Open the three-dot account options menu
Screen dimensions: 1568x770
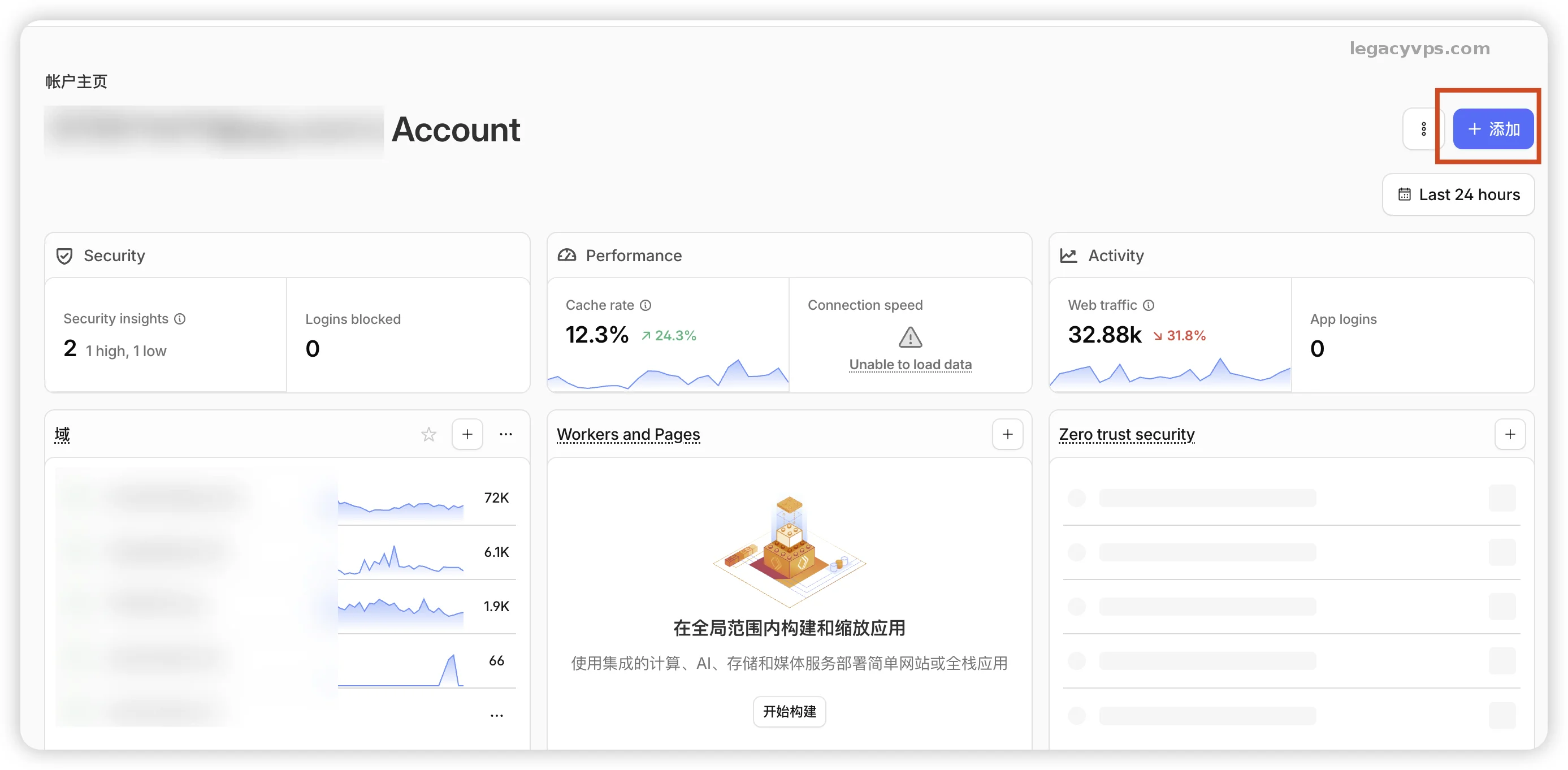(x=1423, y=129)
